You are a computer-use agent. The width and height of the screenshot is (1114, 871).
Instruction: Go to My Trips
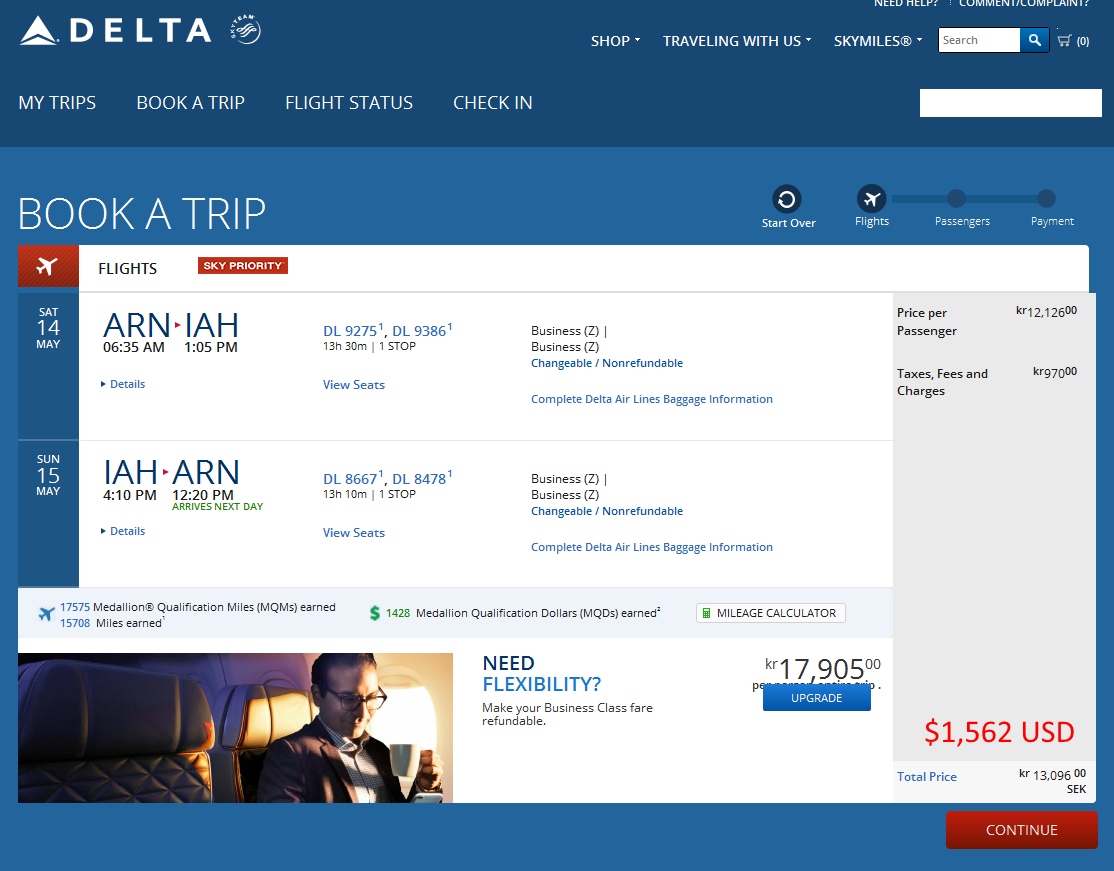pos(57,103)
